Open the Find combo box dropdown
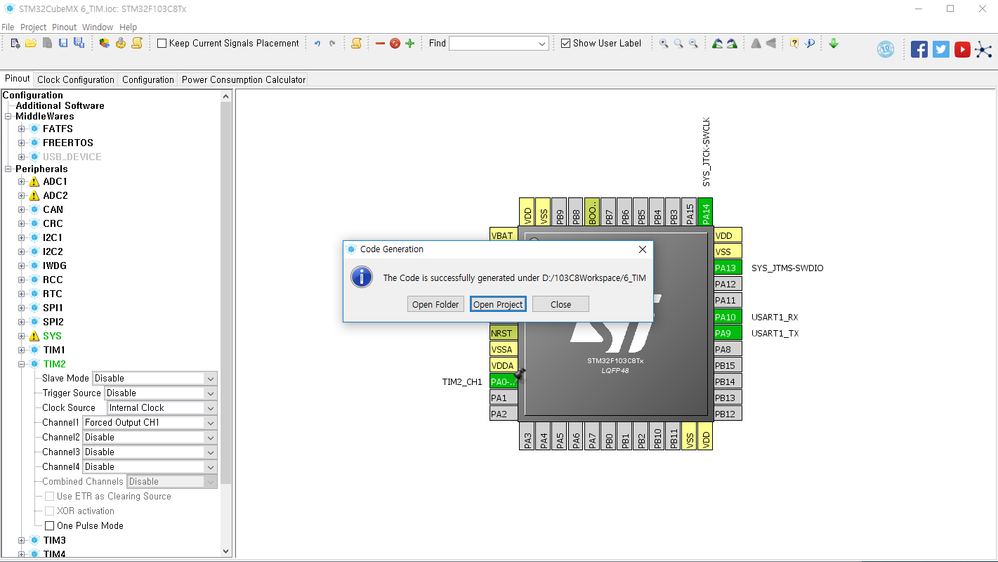998x562 pixels. click(542, 44)
